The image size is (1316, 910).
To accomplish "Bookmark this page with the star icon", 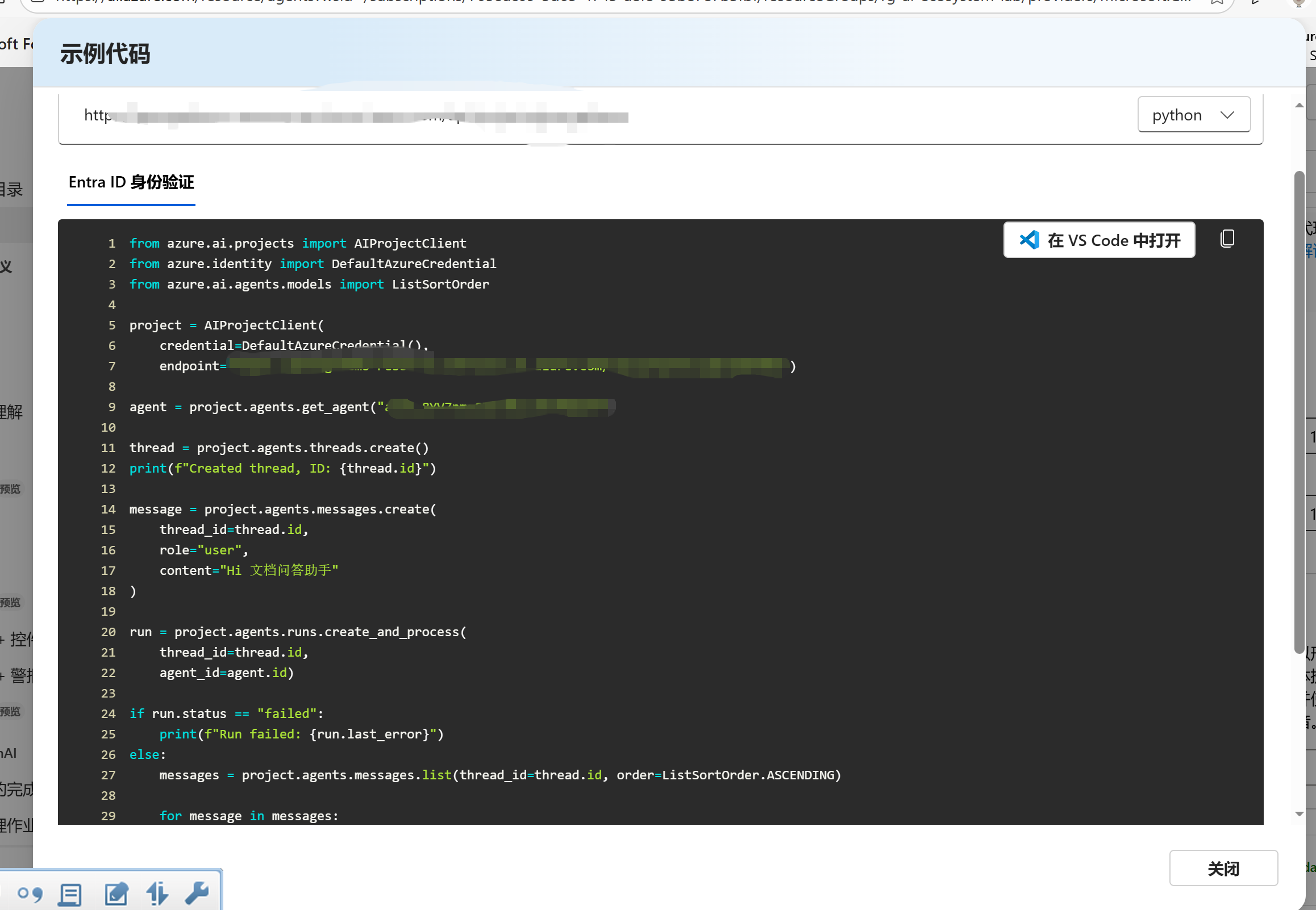I will pyautogui.click(x=1217, y=2).
